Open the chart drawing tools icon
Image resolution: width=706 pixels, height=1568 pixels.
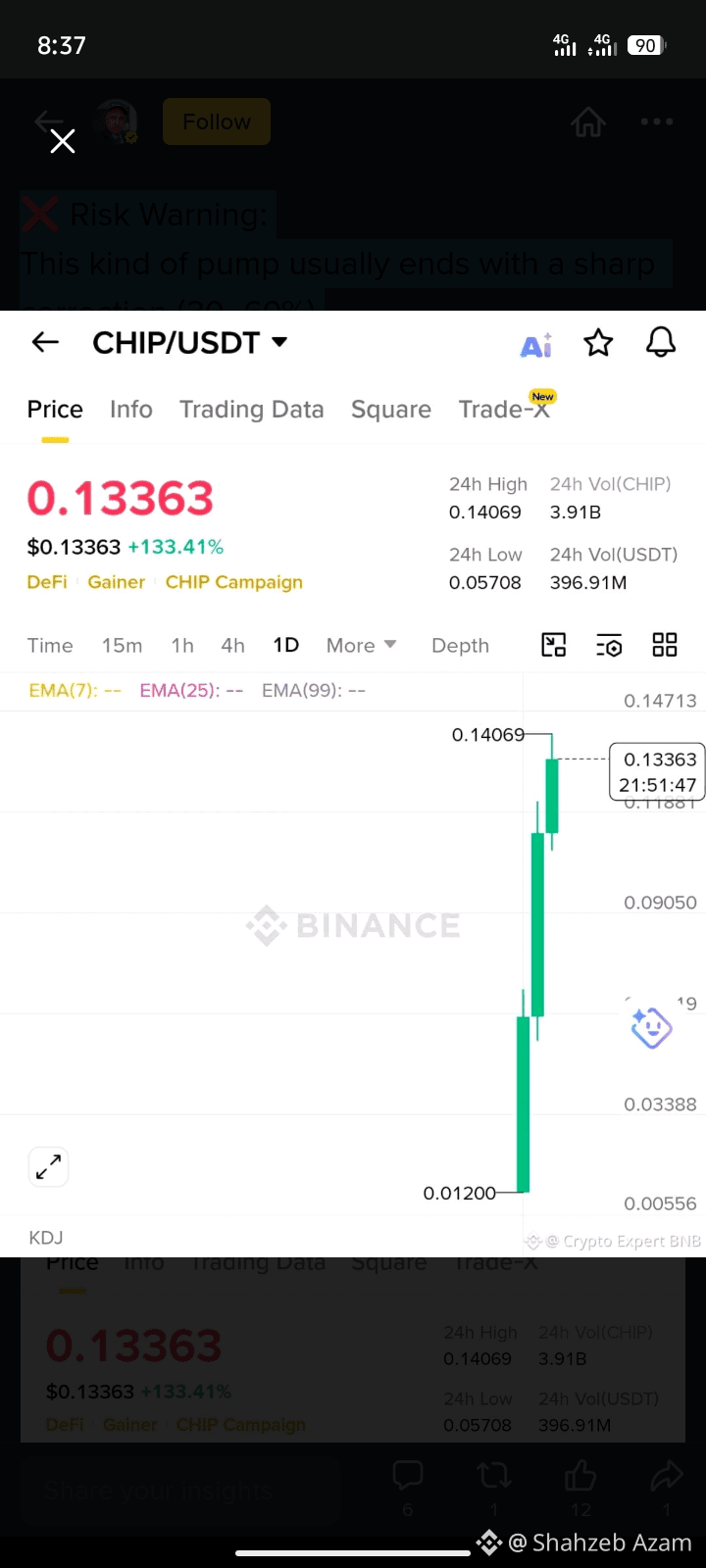(x=554, y=645)
